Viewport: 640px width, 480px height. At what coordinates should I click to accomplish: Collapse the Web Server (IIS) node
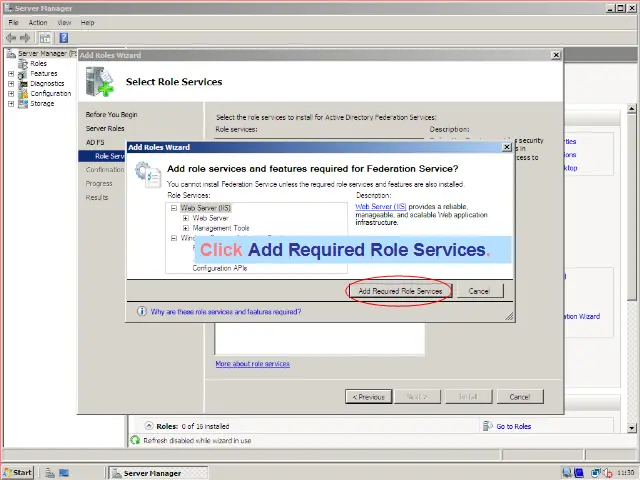[174, 208]
